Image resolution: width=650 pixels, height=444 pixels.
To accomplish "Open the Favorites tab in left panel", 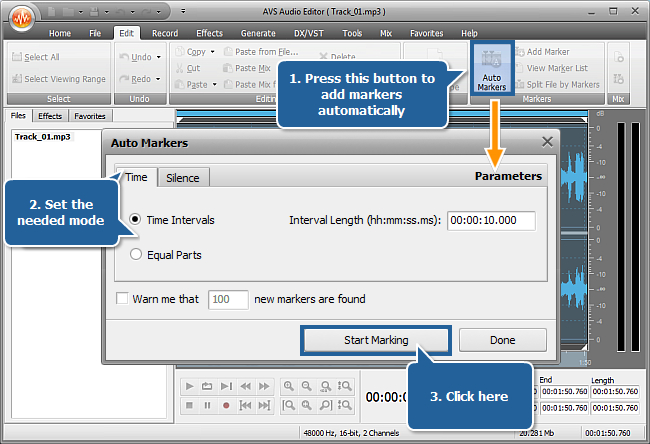I will click(x=90, y=116).
